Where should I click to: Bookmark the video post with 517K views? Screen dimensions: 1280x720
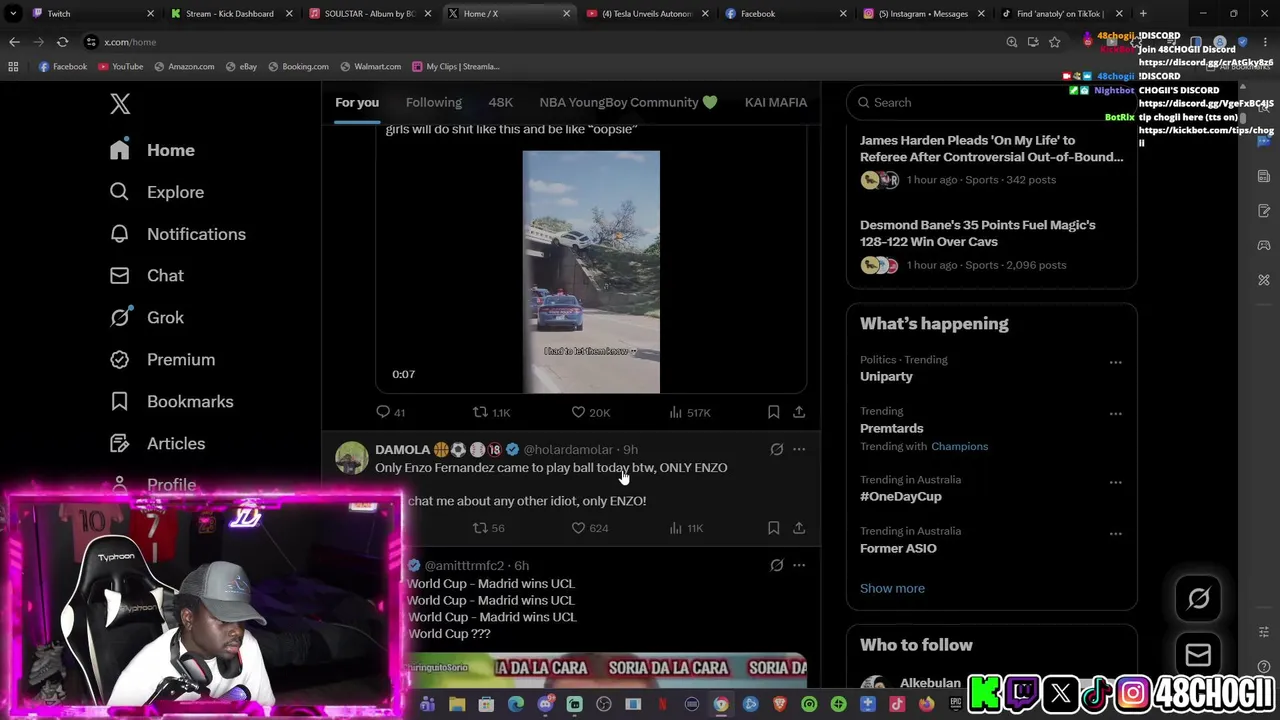tap(773, 412)
